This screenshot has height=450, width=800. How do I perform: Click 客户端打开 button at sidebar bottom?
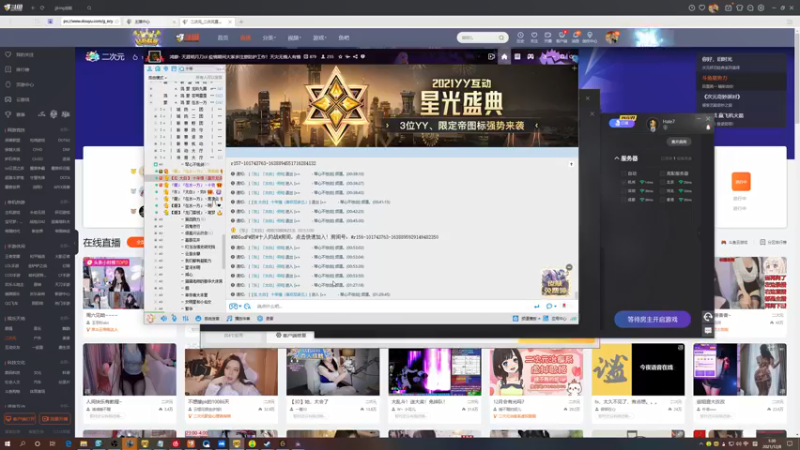coord(20,419)
